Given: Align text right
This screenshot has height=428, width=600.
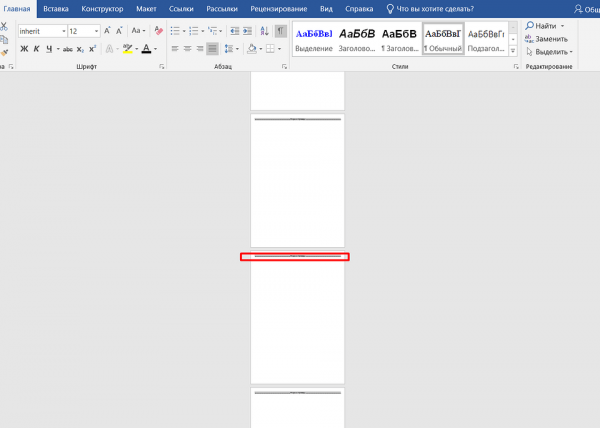Looking at the screenshot, I should pos(200,49).
